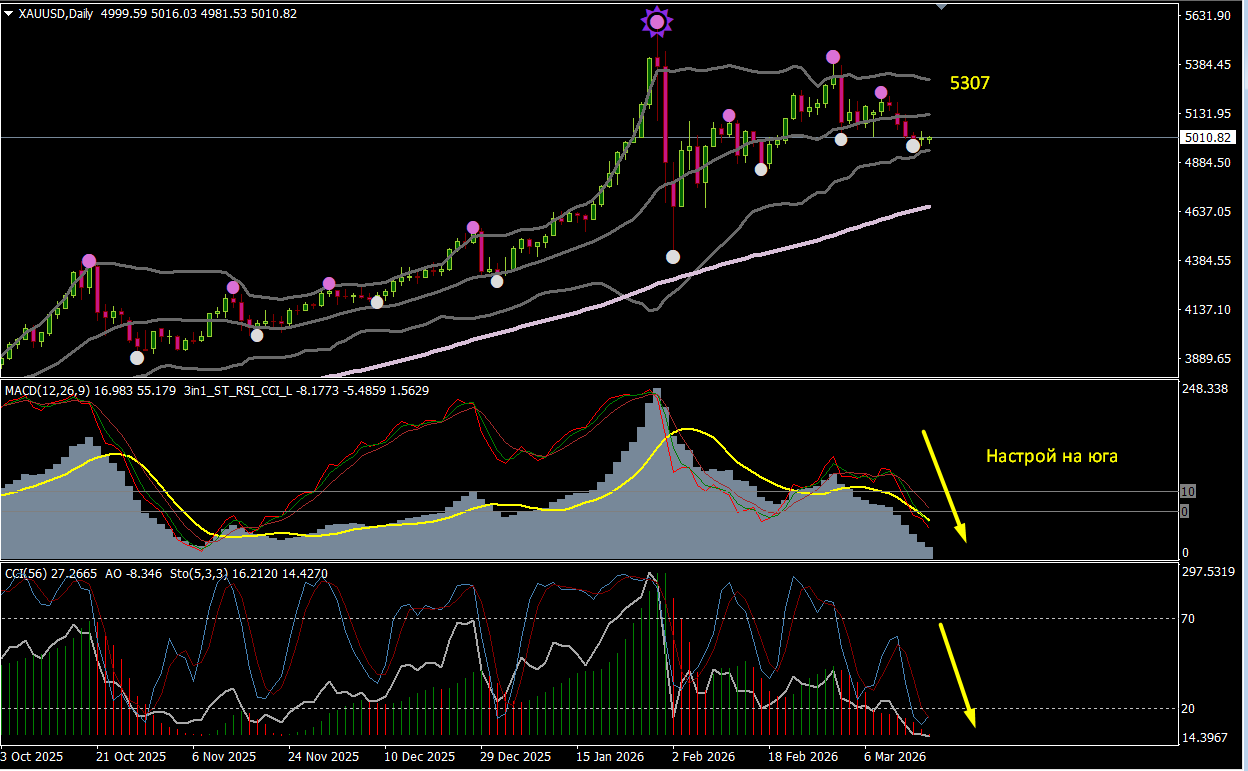Select the magenta circle signal near 2 Feb 2026

pyautogui.click(x=728, y=115)
